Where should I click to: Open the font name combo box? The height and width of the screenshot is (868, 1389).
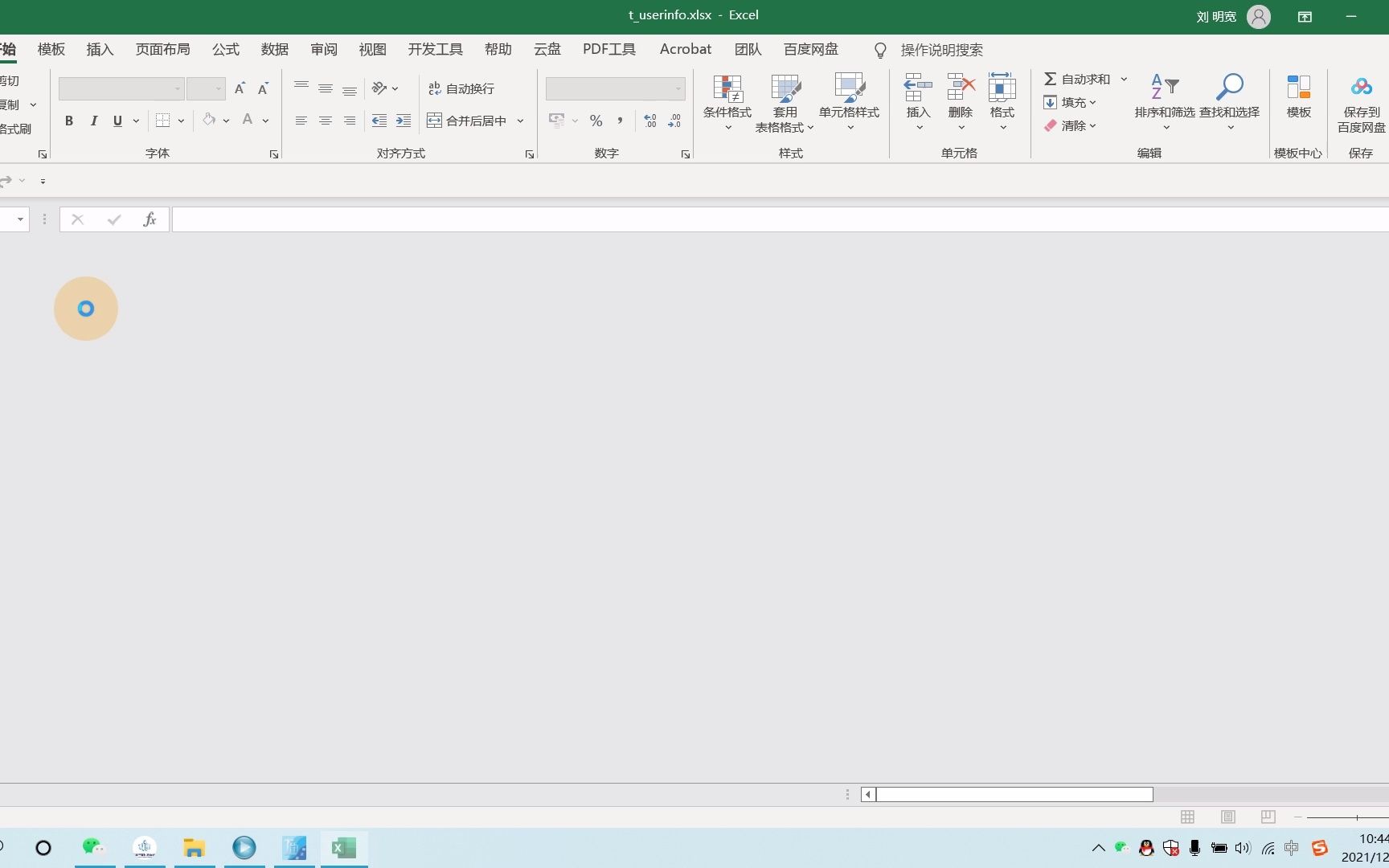click(x=121, y=88)
